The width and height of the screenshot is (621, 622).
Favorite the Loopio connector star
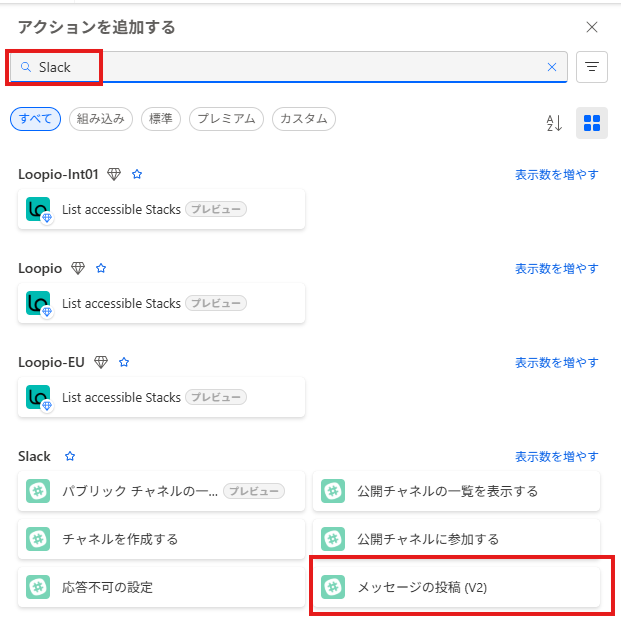click(x=101, y=268)
